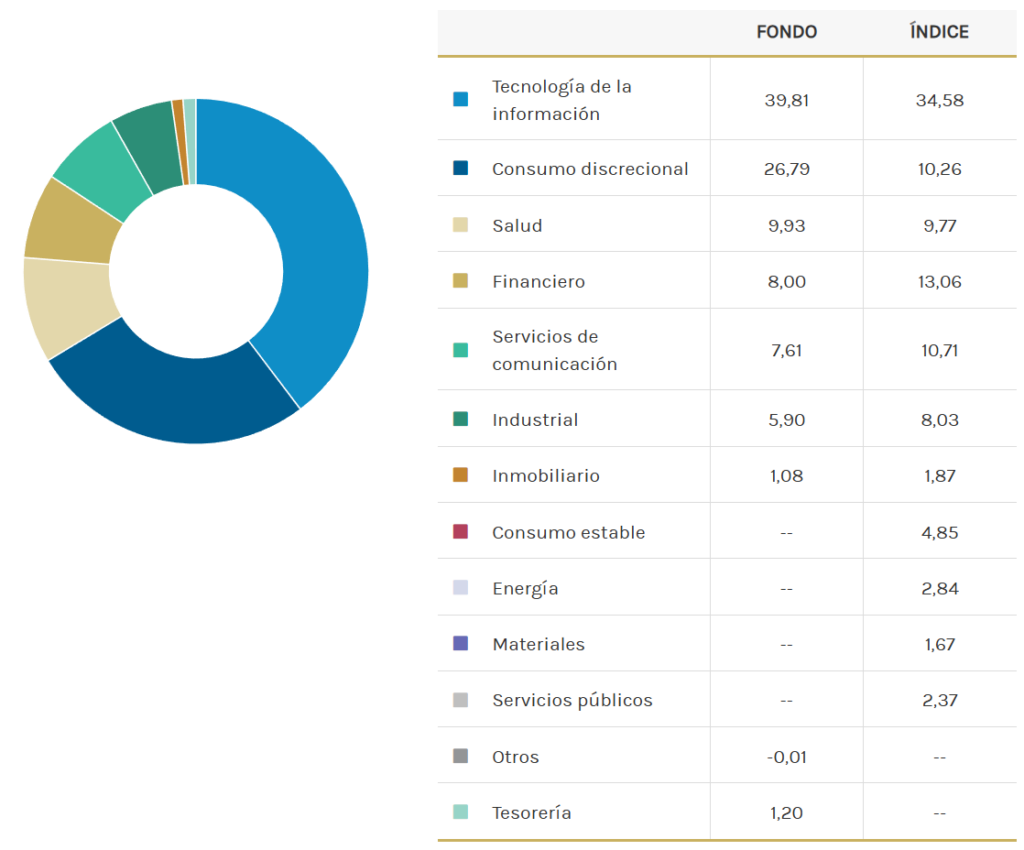Select the Servicios públicos row label

pyautogui.click(x=572, y=700)
